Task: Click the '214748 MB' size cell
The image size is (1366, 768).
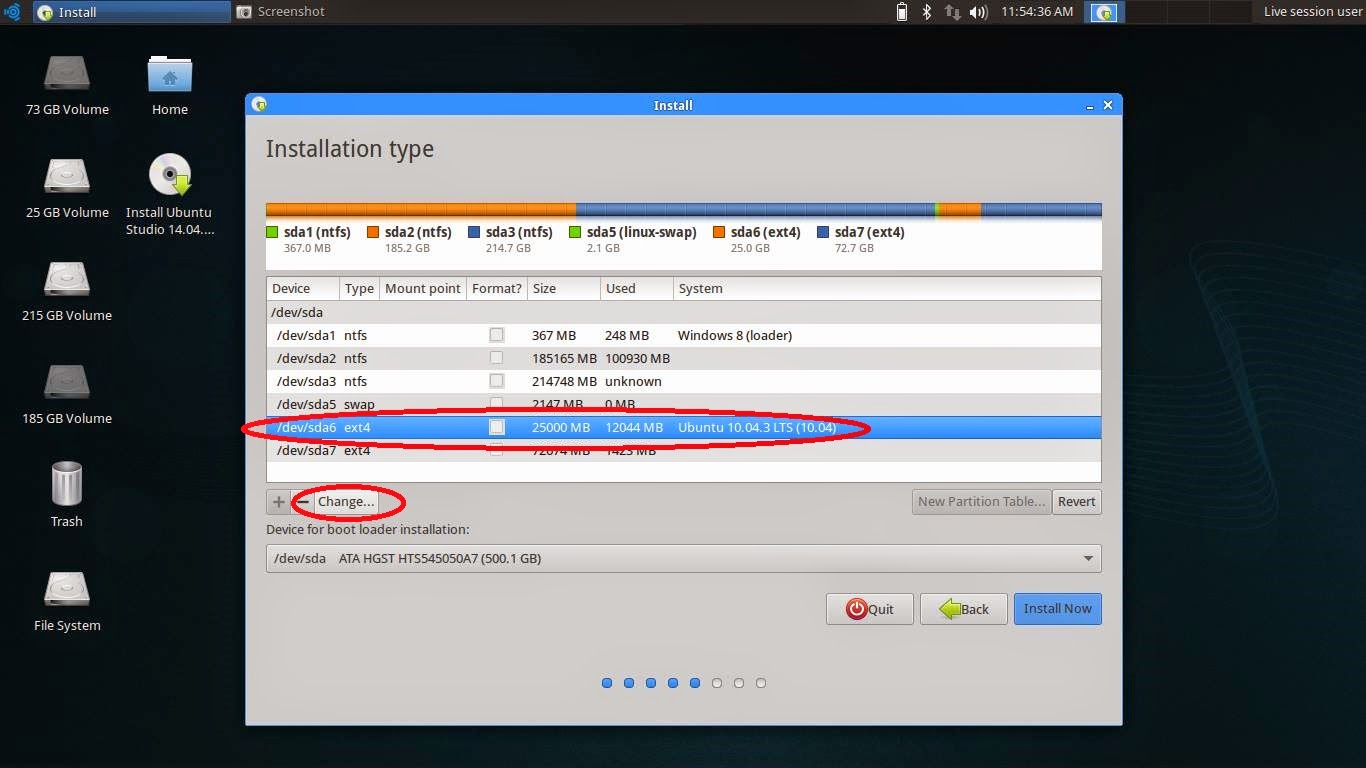Action: [564, 381]
